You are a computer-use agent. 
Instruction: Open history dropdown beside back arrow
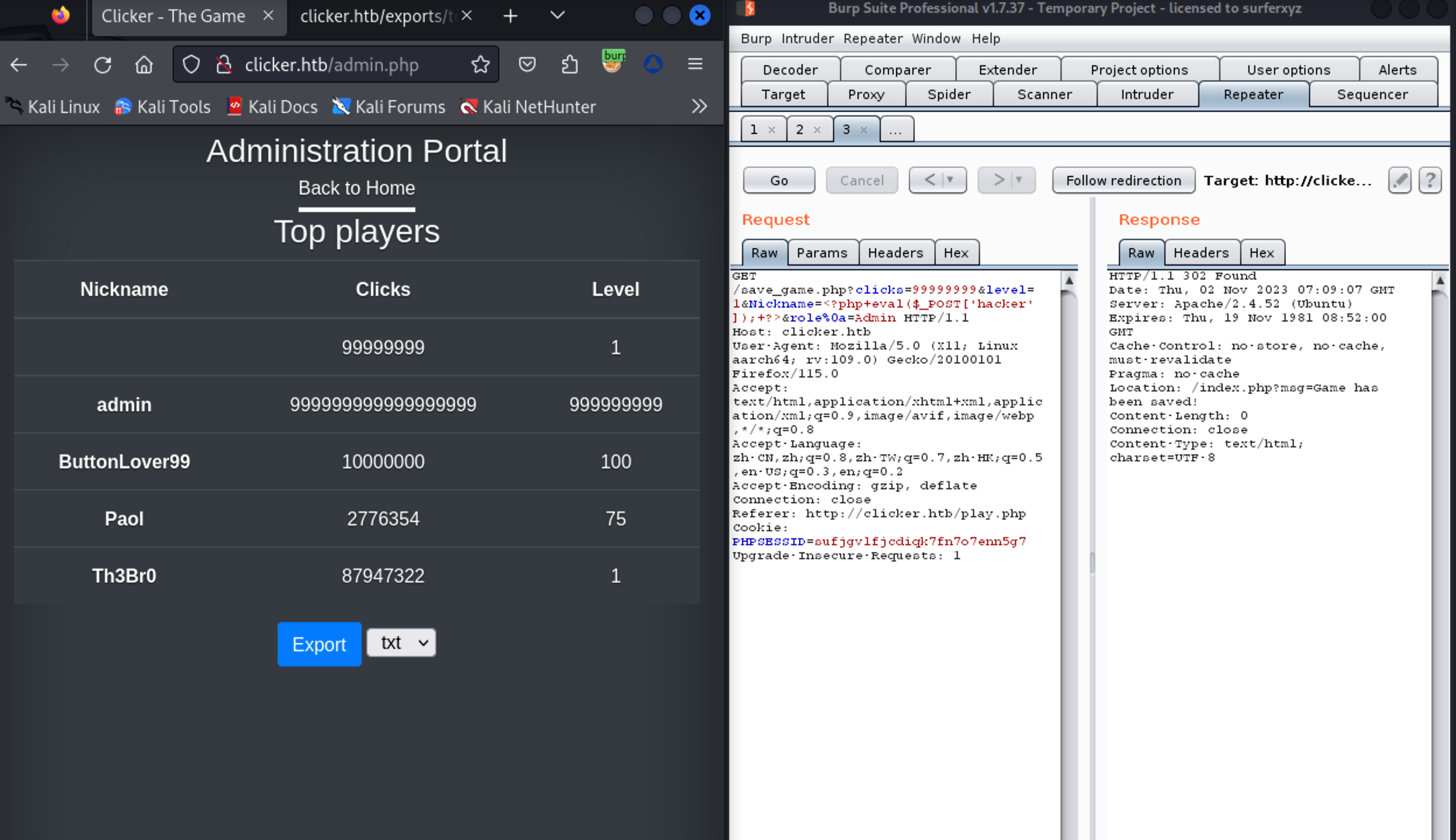[950, 180]
